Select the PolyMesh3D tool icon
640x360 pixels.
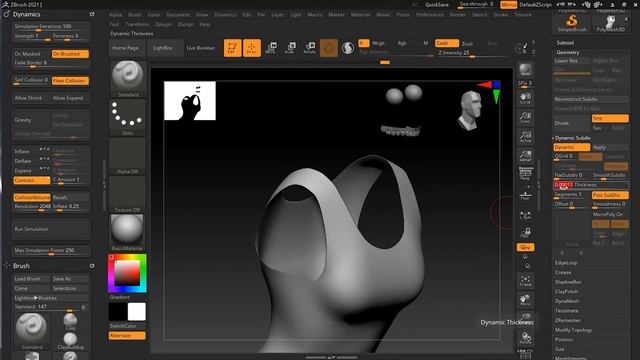click(x=610, y=23)
